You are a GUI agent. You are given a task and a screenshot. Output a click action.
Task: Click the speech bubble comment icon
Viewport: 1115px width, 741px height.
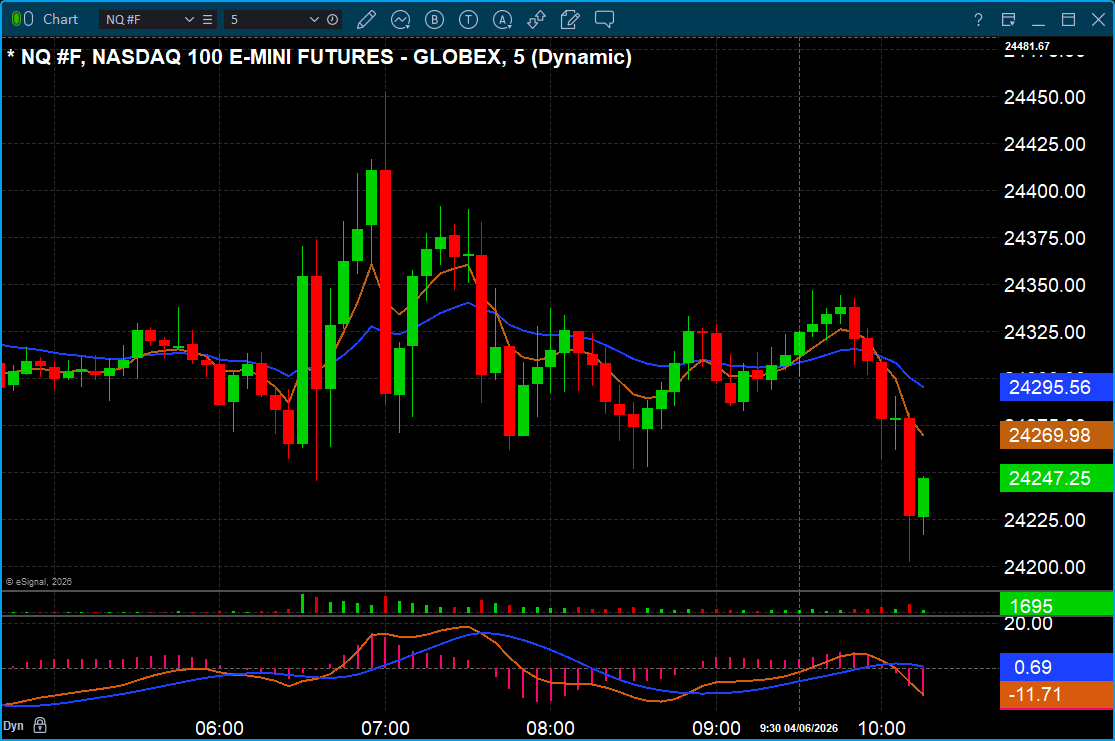[x=604, y=19]
